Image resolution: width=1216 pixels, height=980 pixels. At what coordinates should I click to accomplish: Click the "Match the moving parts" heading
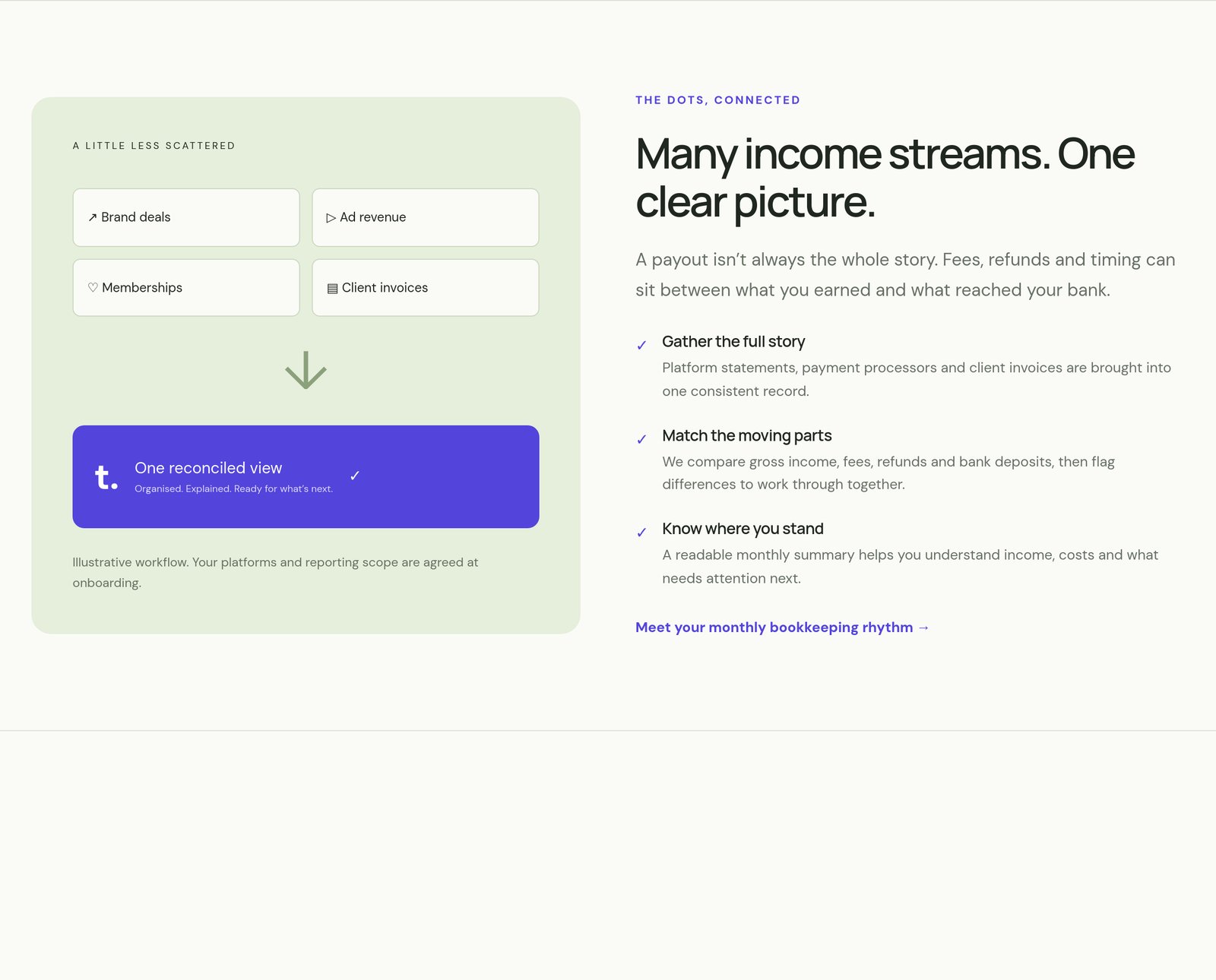[746, 435]
